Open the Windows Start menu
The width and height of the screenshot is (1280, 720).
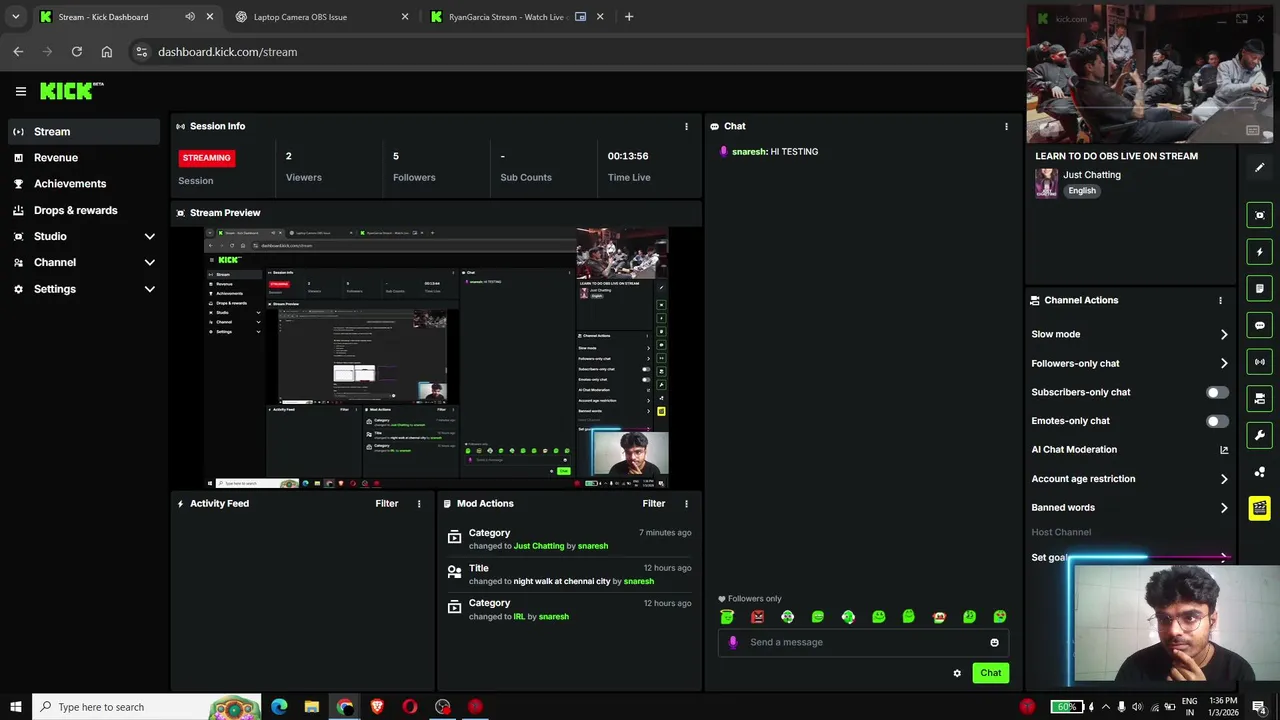[15, 707]
